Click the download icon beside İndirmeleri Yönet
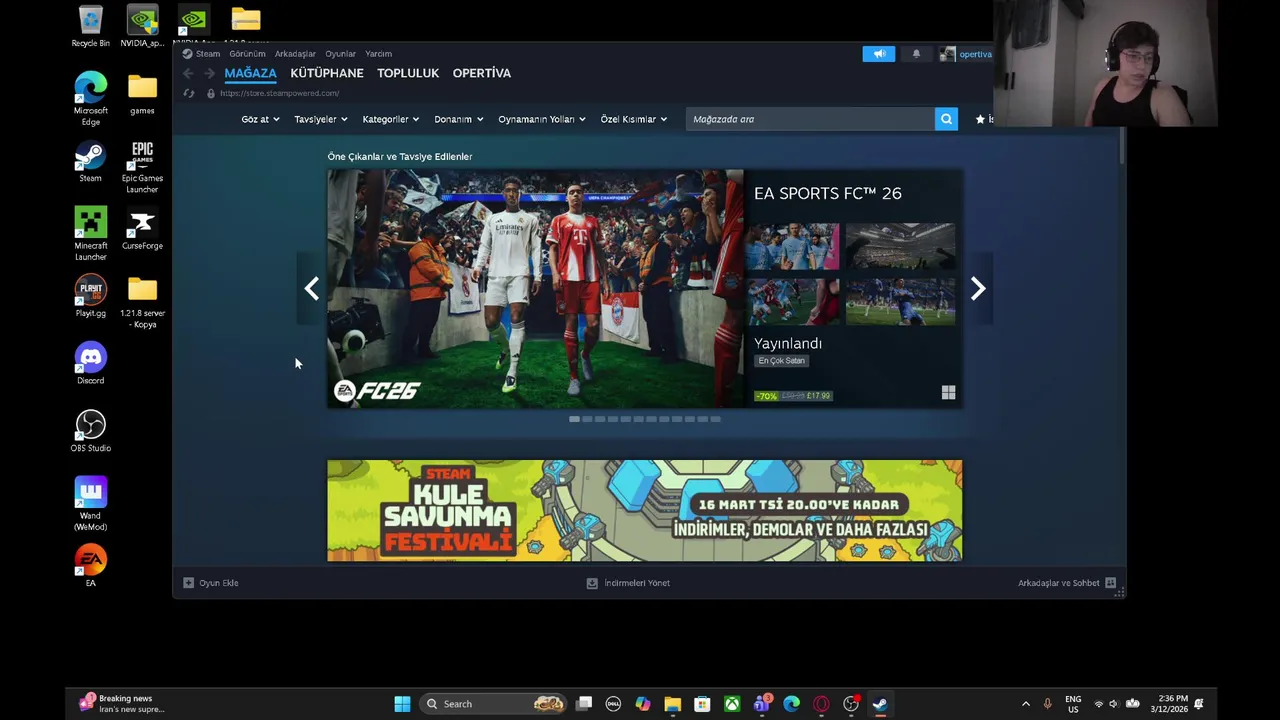 coord(592,583)
